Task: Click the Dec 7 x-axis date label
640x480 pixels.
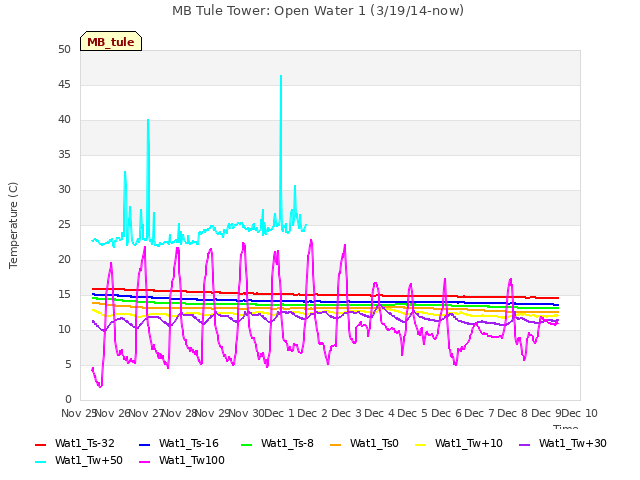Action: click(480, 414)
